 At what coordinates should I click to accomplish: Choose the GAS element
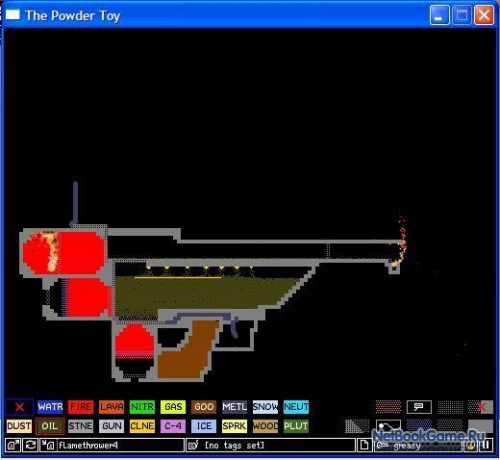pyautogui.click(x=173, y=407)
